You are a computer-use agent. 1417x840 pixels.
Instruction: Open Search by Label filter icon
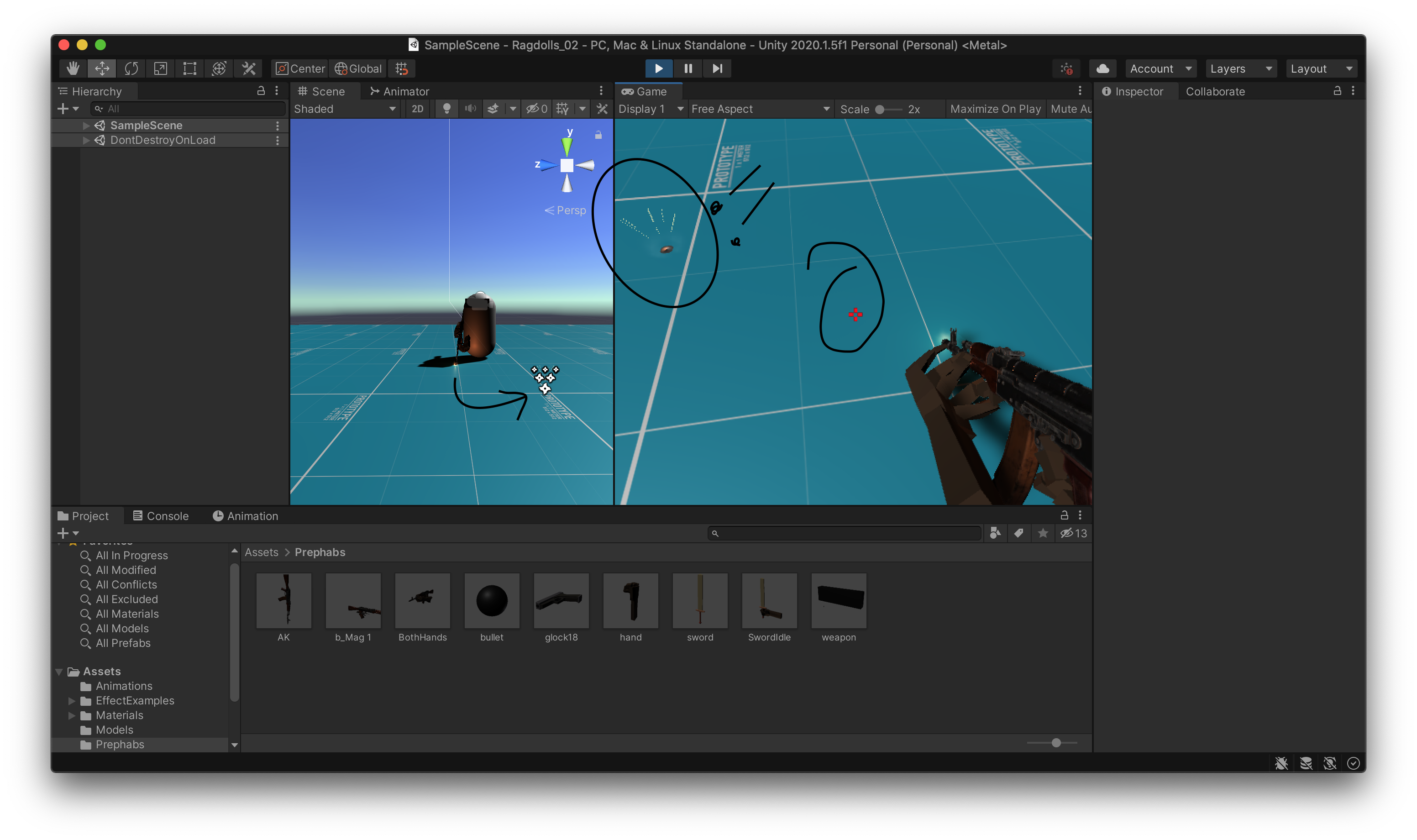point(1018,533)
